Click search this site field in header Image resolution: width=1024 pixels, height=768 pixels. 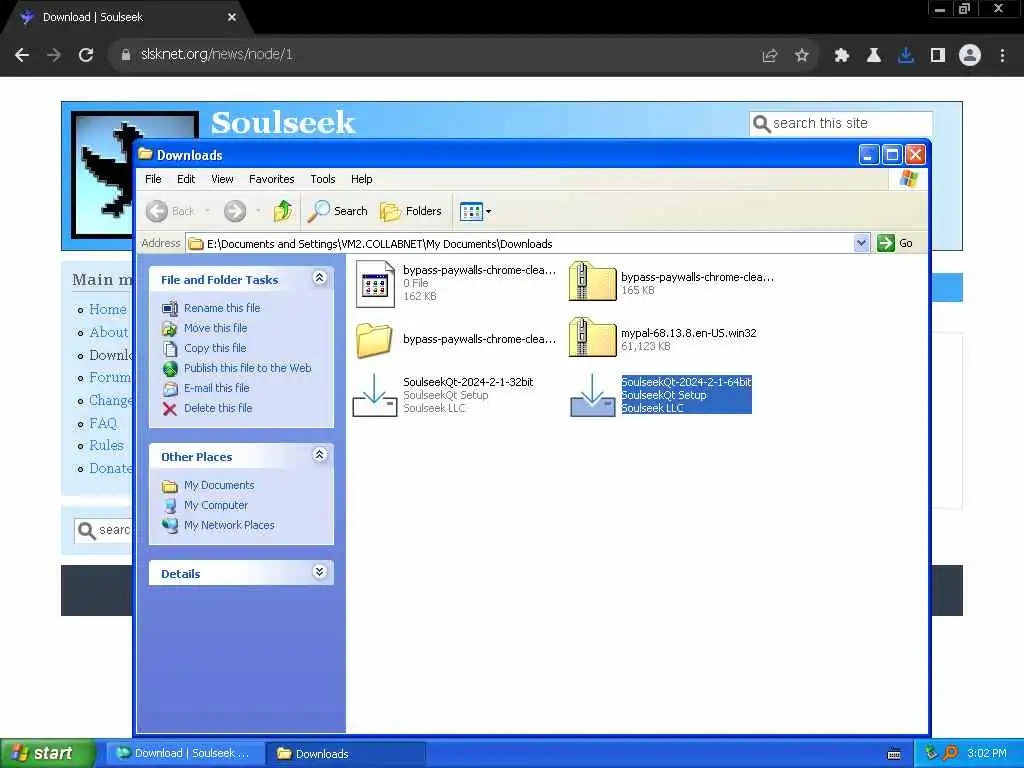click(x=841, y=123)
